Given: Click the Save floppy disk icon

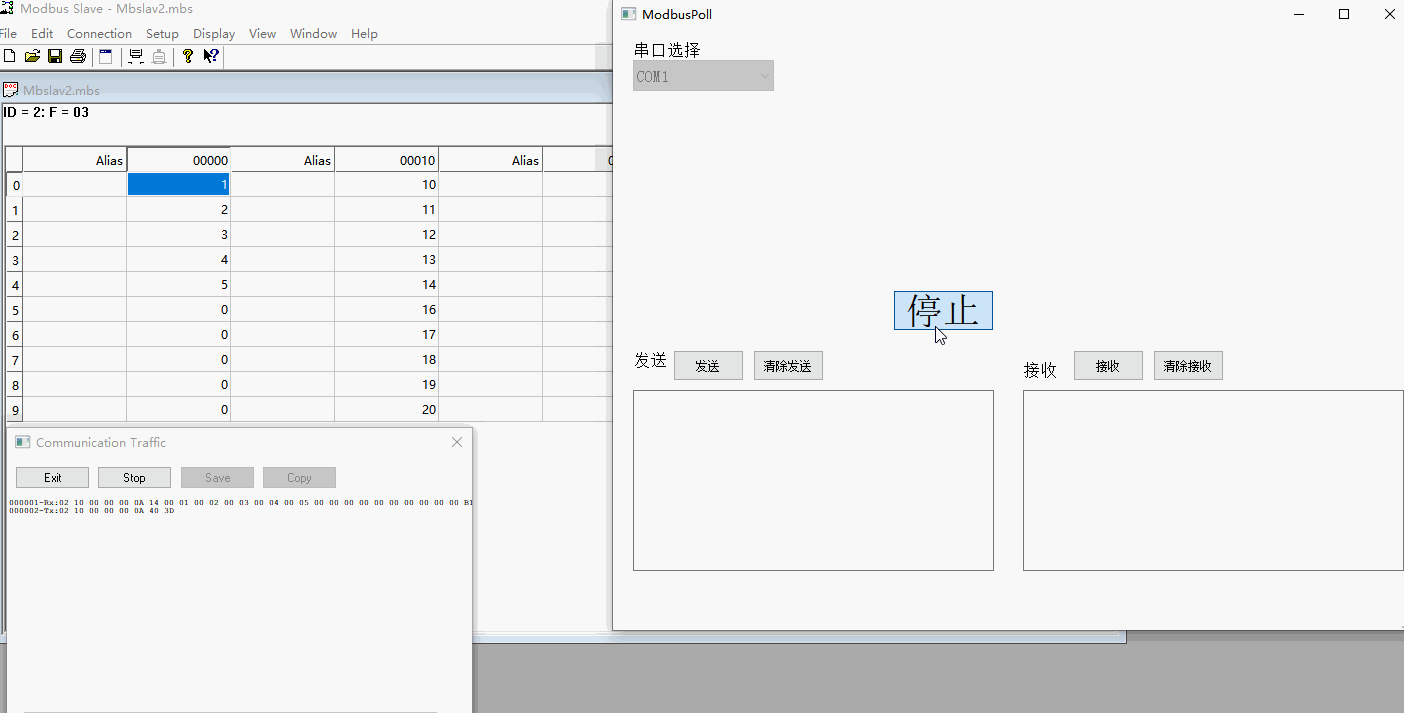Looking at the screenshot, I should pos(55,57).
